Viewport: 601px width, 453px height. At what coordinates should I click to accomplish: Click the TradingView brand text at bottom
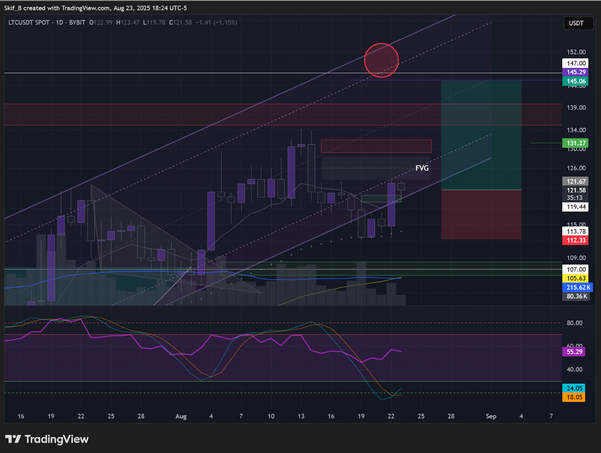click(x=61, y=438)
